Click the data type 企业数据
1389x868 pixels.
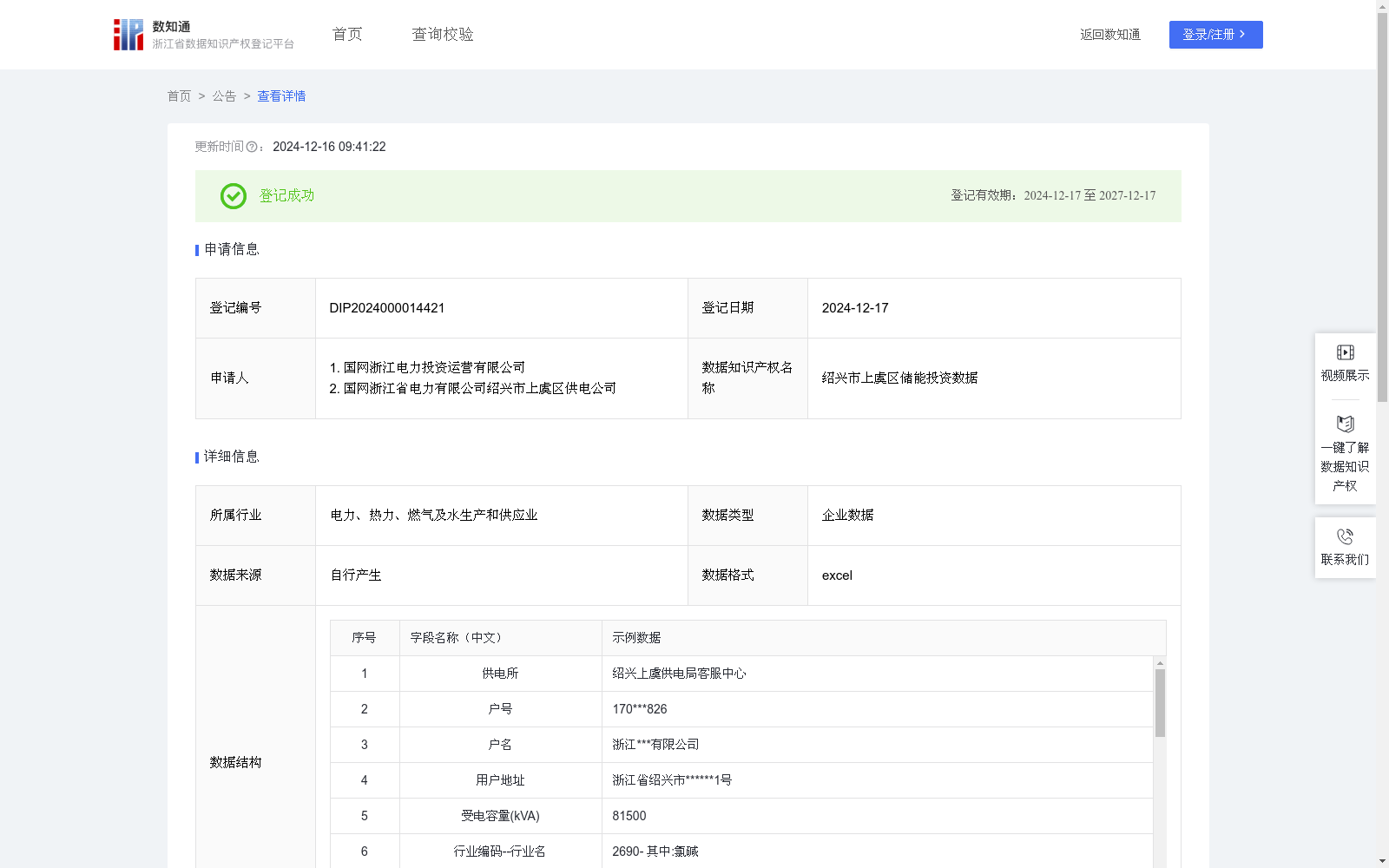(848, 516)
